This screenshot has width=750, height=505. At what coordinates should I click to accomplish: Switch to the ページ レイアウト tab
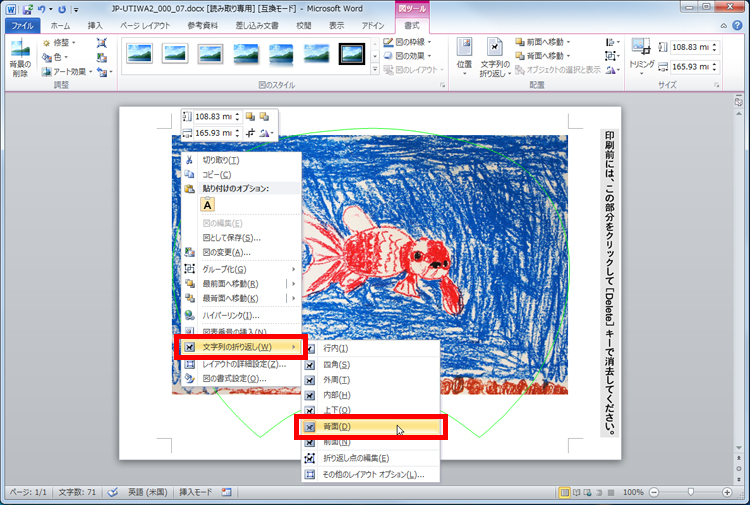click(x=145, y=25)
